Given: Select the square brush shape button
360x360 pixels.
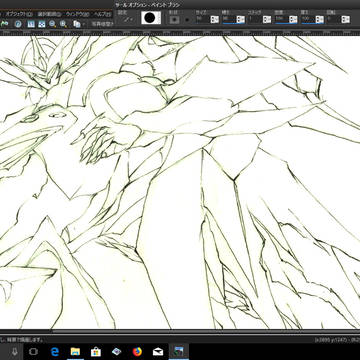Looking at the screenshot, I should point(174,19).
